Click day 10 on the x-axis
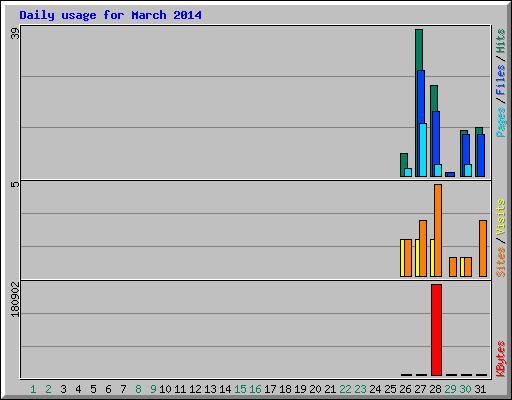The width and height of the screenshot is (512, 400). (165, 389)
